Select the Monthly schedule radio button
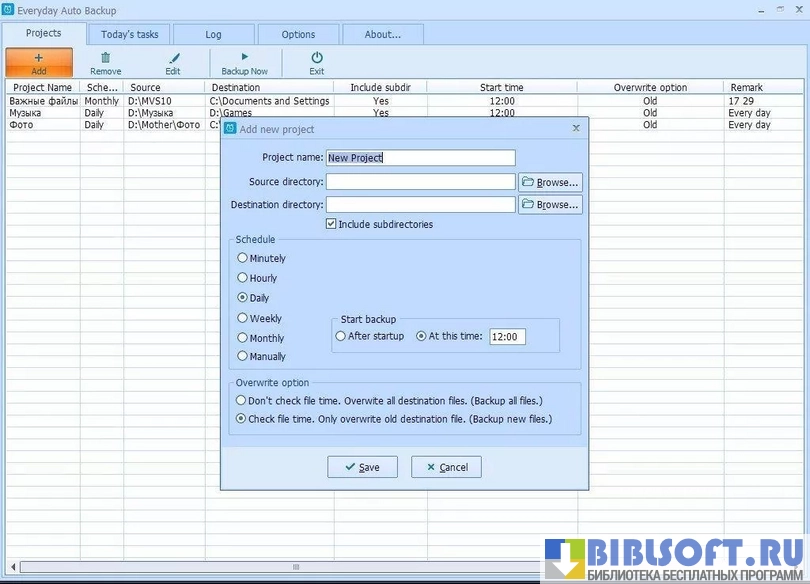Screen dimensions: 810x584 (243, 338)
